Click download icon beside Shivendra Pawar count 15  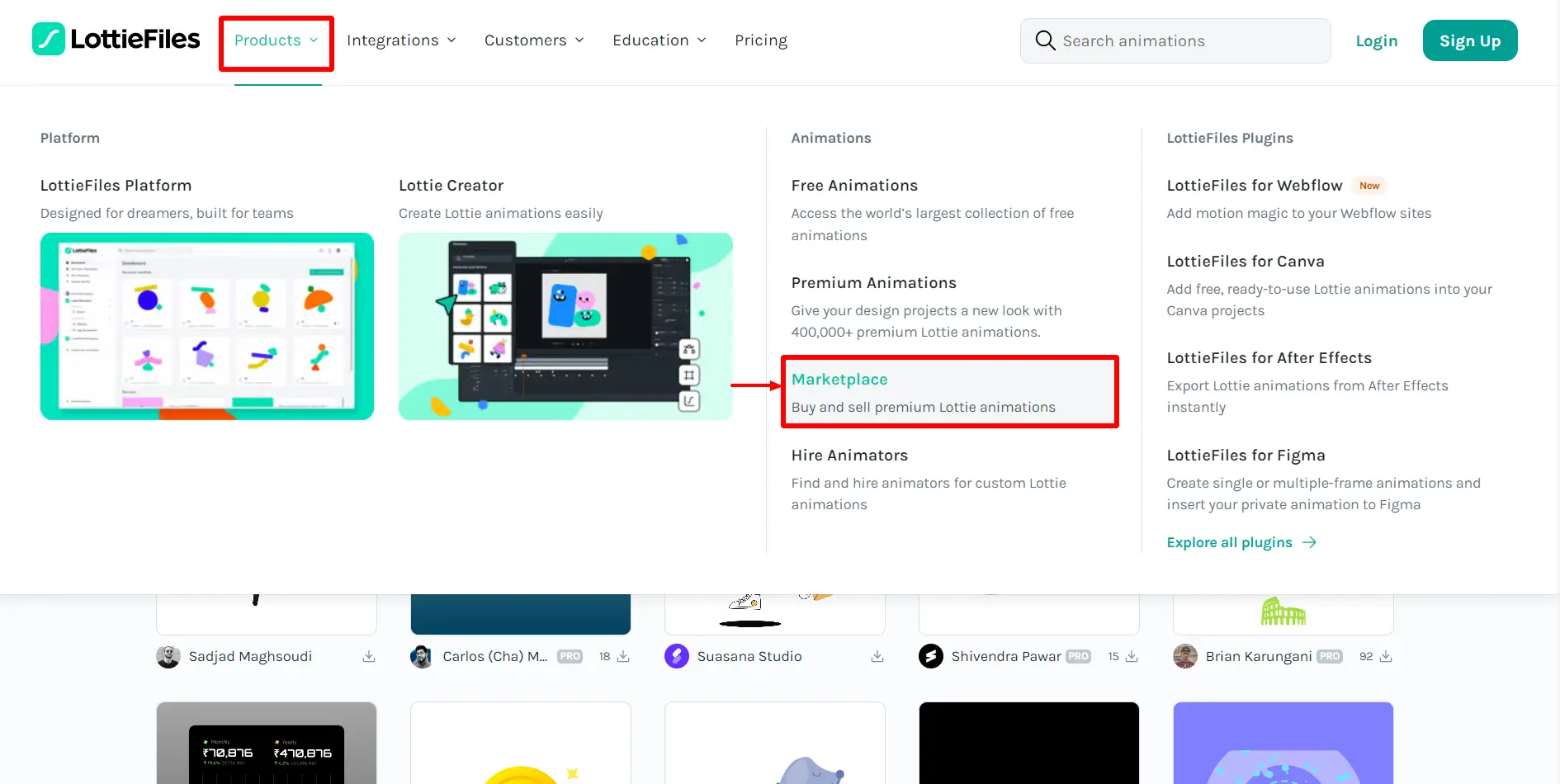[1132, 656]
